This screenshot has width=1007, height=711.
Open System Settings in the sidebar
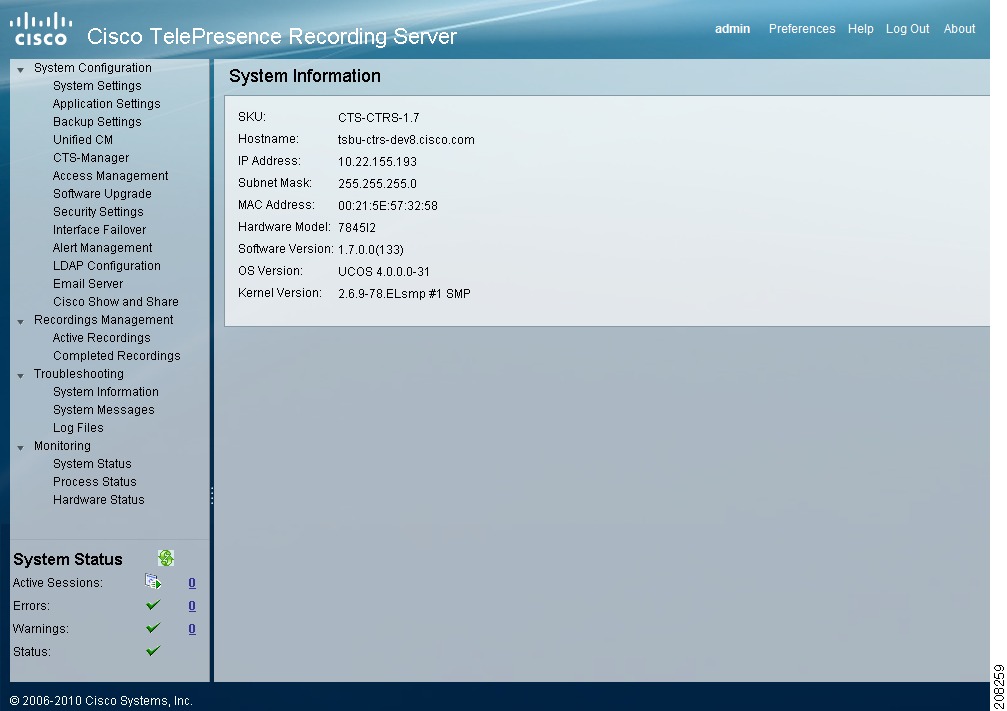[x=97, y=85]
